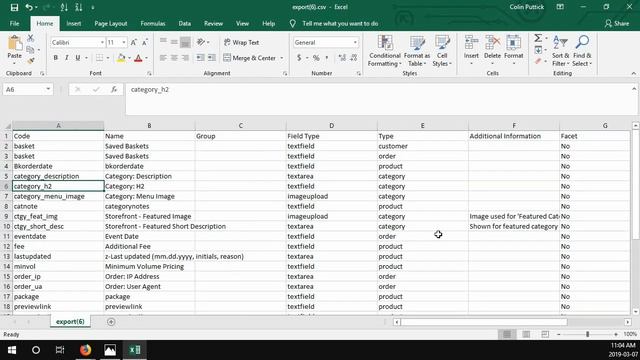Open the Merge & Center dropdown arrow
This screenshot has width=640, height=360.
pyautogui.click(x=282, y=58)
